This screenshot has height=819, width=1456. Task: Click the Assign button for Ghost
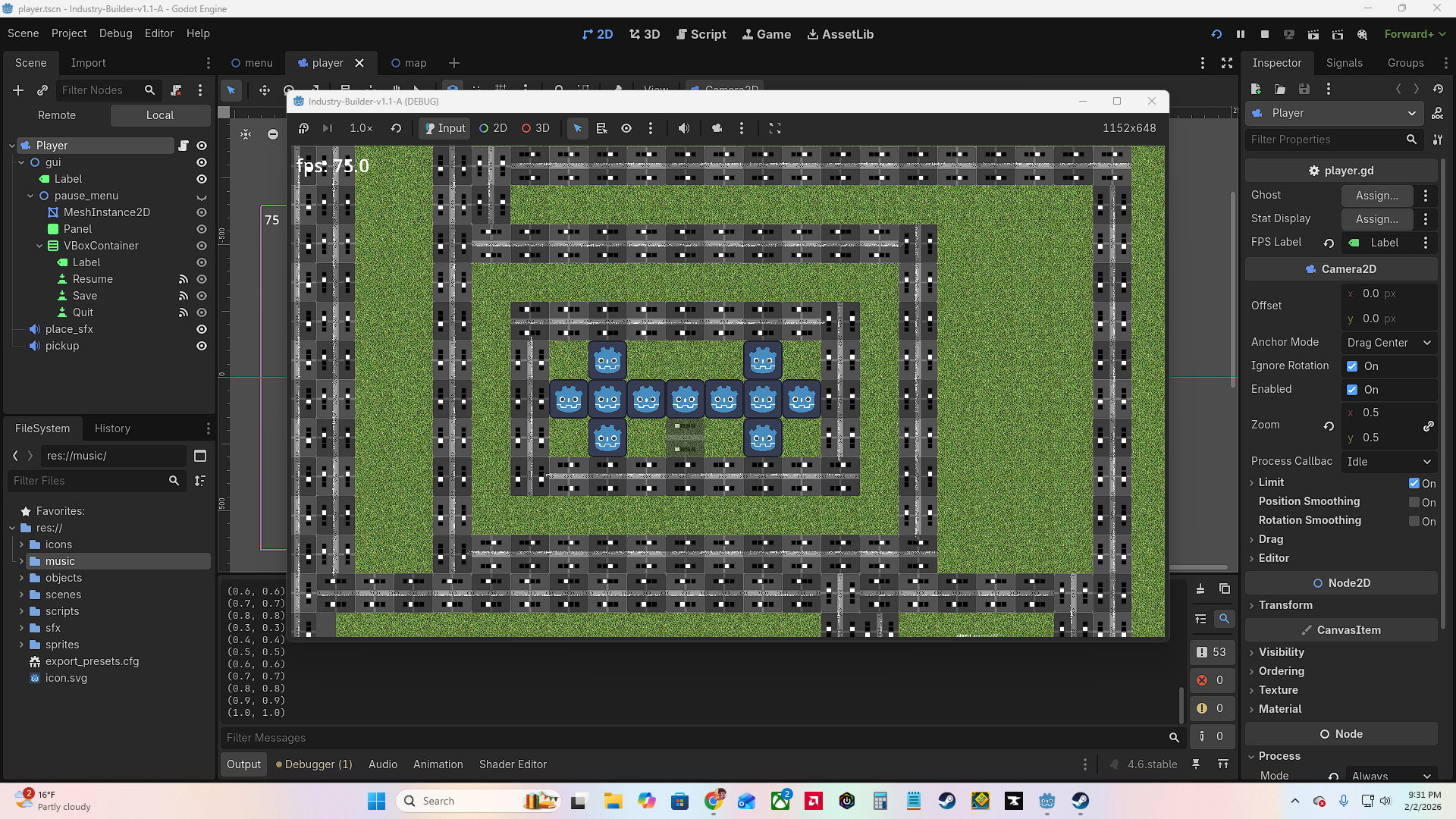(1376, 196)
